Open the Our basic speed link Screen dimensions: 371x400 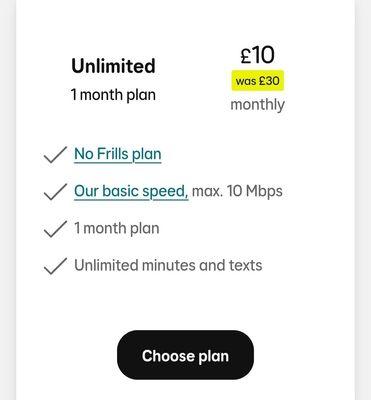tap(131, 192)
